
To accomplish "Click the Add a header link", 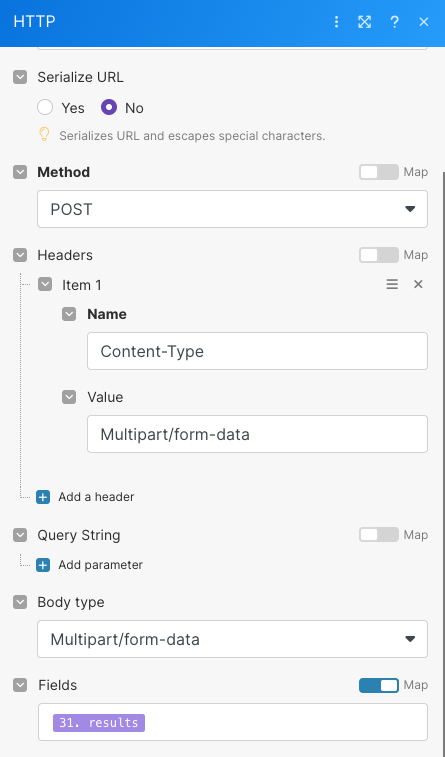I will pos(96,497).
